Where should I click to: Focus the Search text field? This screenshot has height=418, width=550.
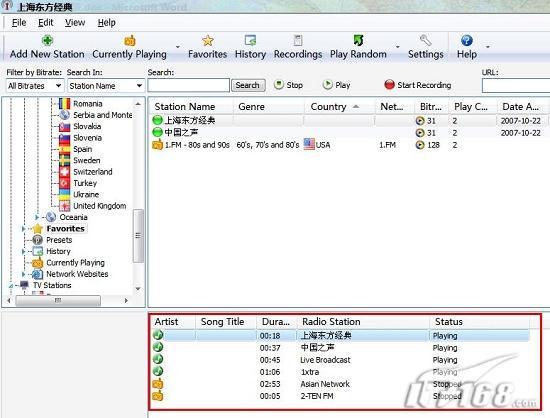point(189,85)
